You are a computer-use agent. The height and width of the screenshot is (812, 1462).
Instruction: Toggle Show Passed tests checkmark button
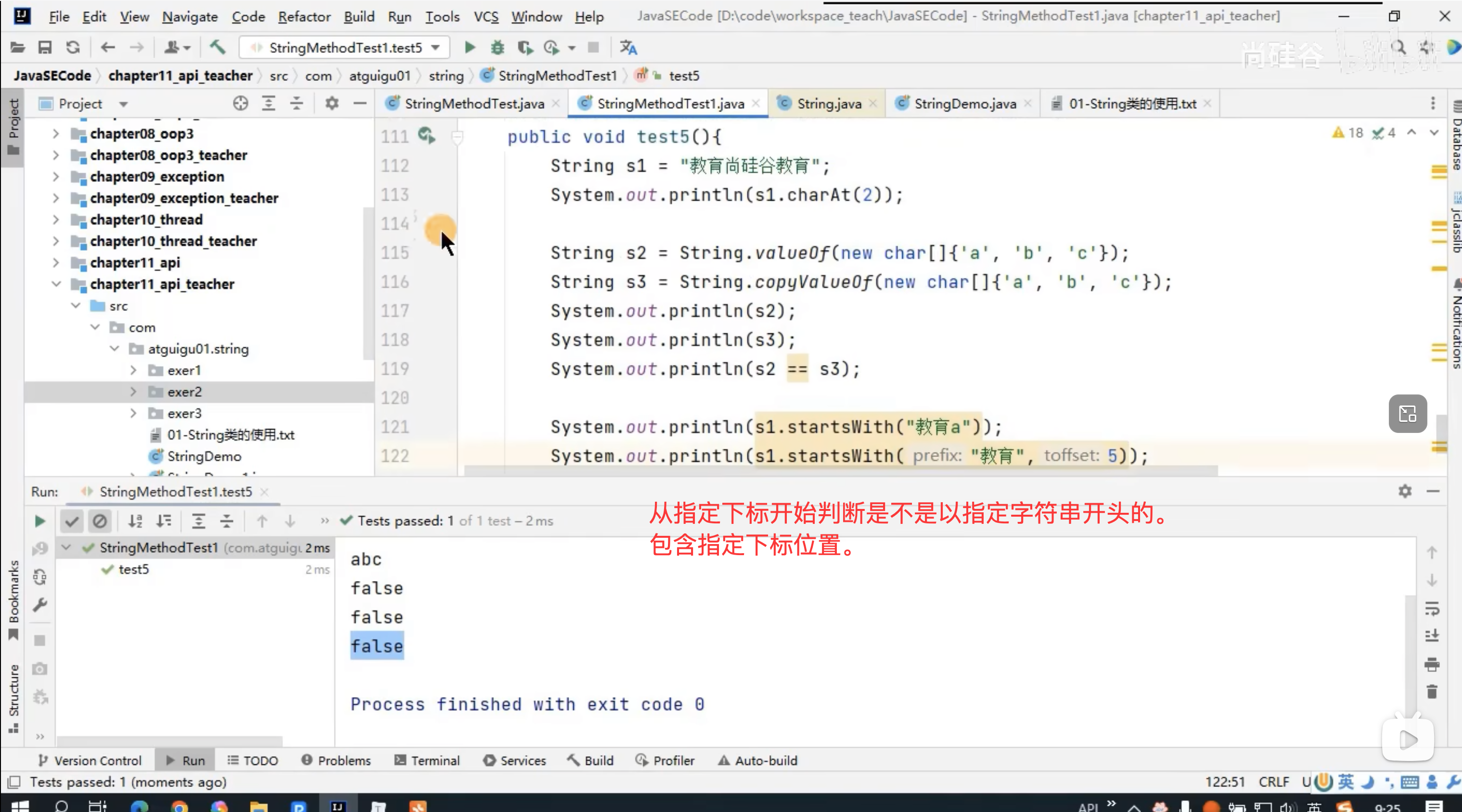72,521
